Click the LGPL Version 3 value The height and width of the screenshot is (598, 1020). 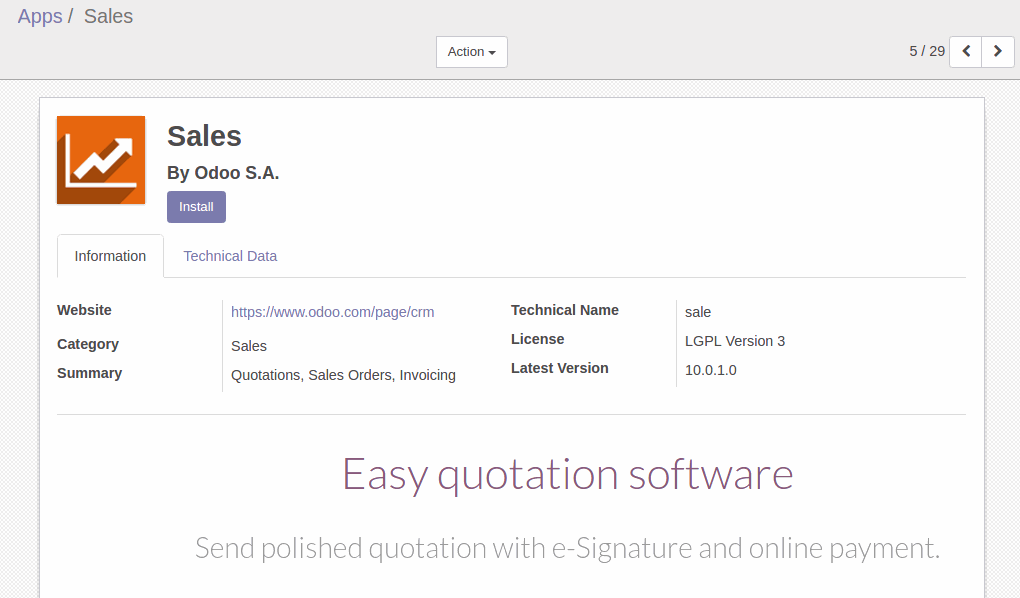coord(735,342)
